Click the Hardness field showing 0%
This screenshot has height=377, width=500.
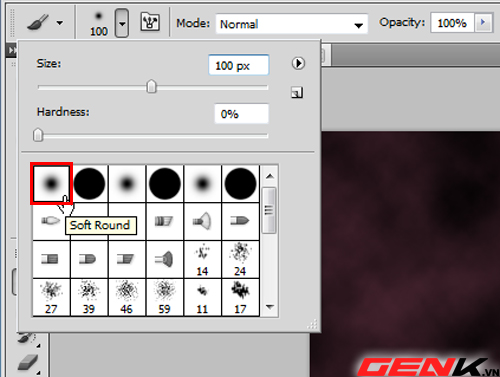point(241,114)
